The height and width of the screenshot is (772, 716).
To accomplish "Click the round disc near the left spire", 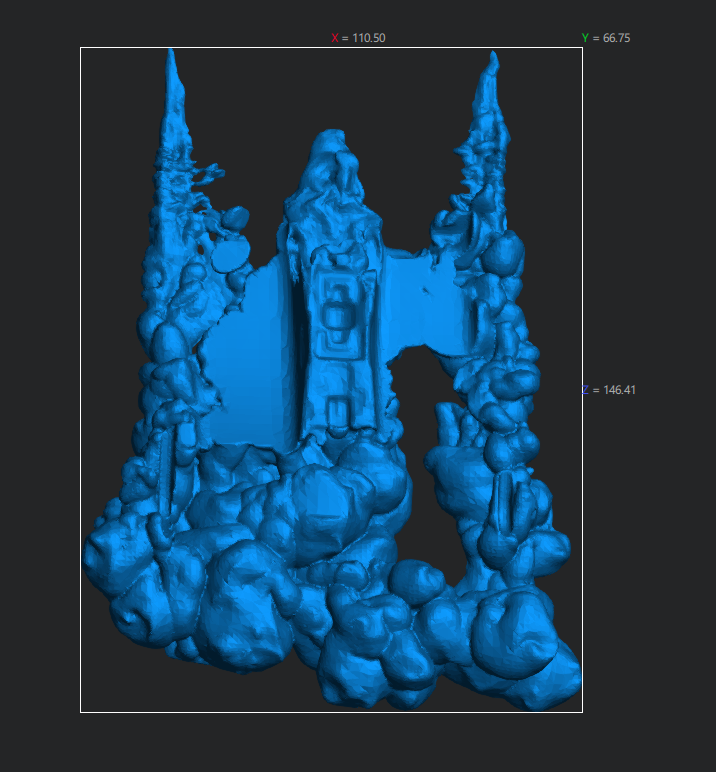I will coord(230,256).
